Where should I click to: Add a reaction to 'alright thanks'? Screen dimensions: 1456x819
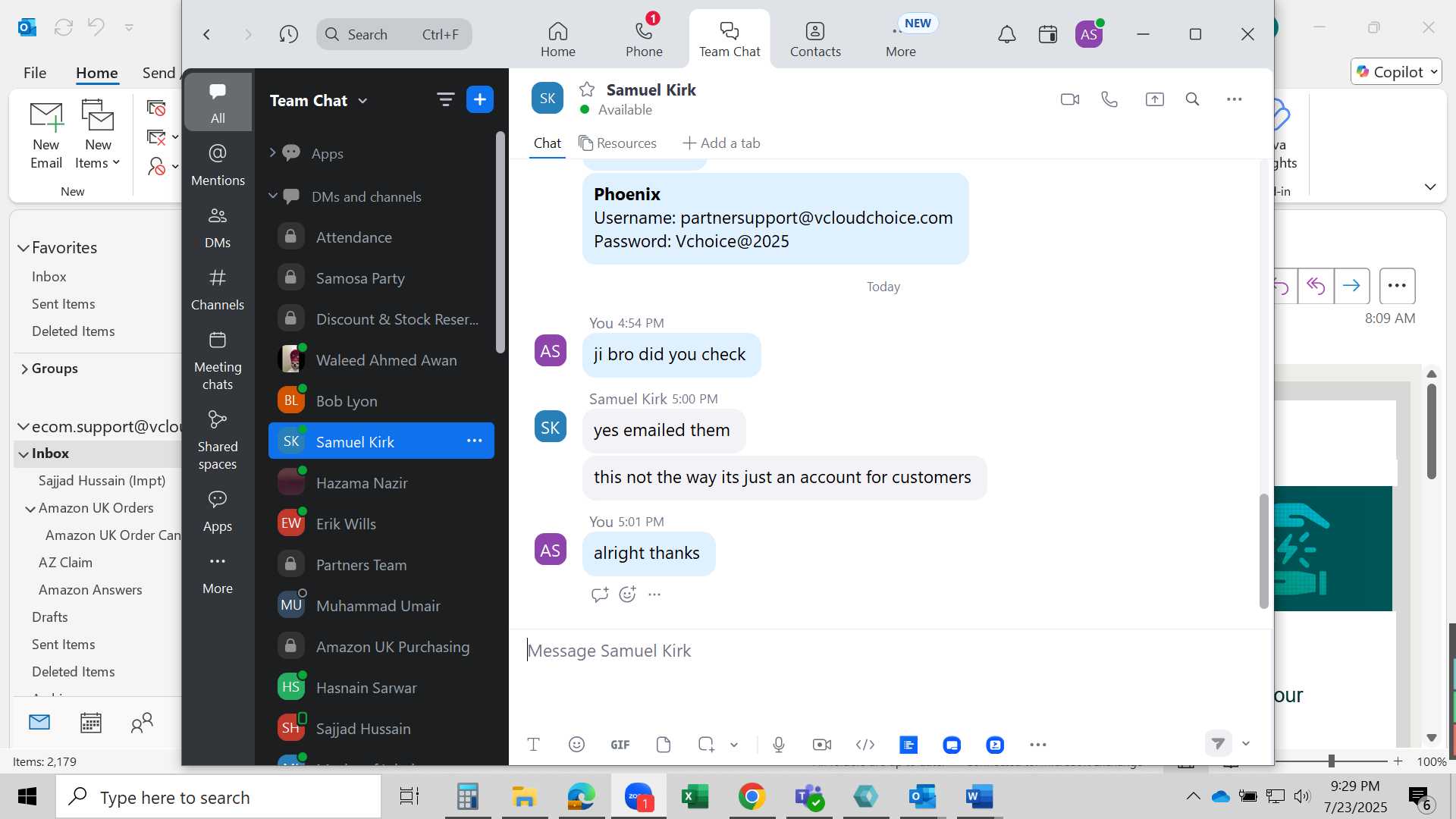pos(627,595)
